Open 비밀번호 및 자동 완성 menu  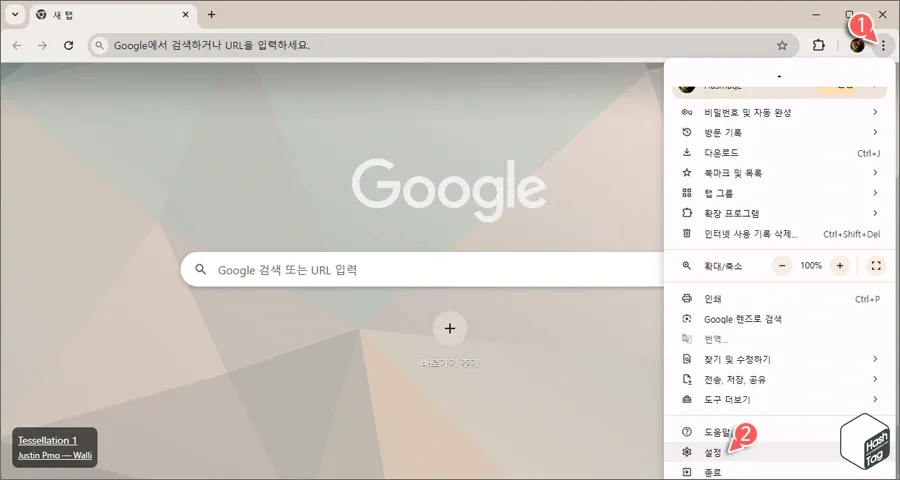tap(779, 113)
